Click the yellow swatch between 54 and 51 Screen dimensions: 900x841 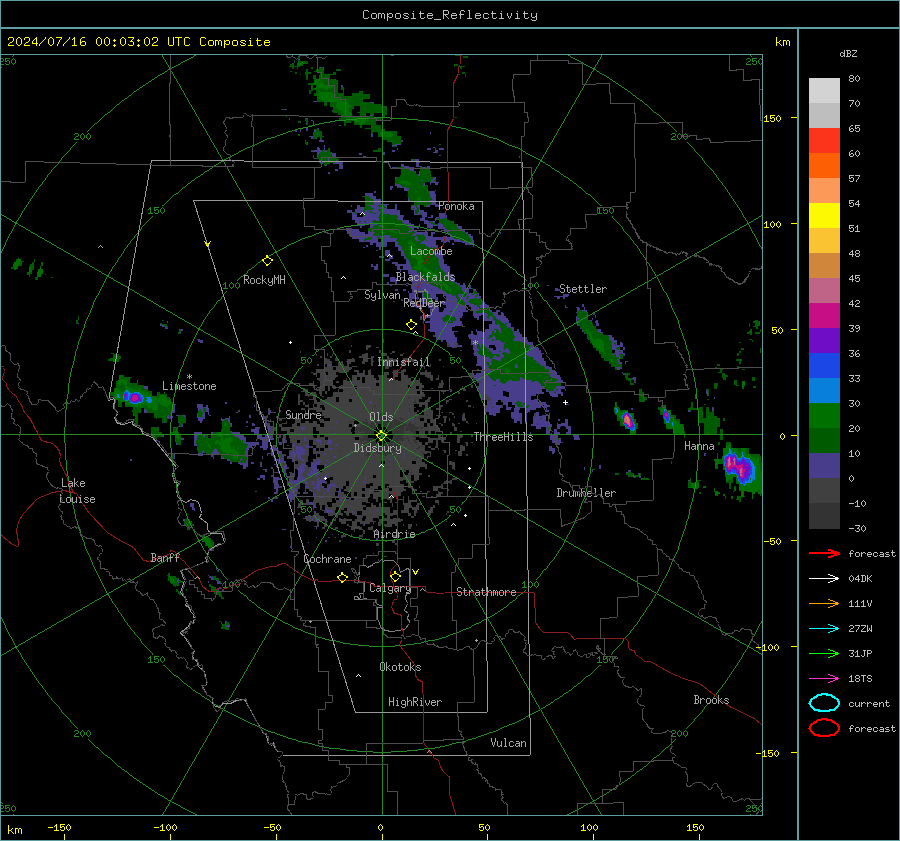[824, 216]
